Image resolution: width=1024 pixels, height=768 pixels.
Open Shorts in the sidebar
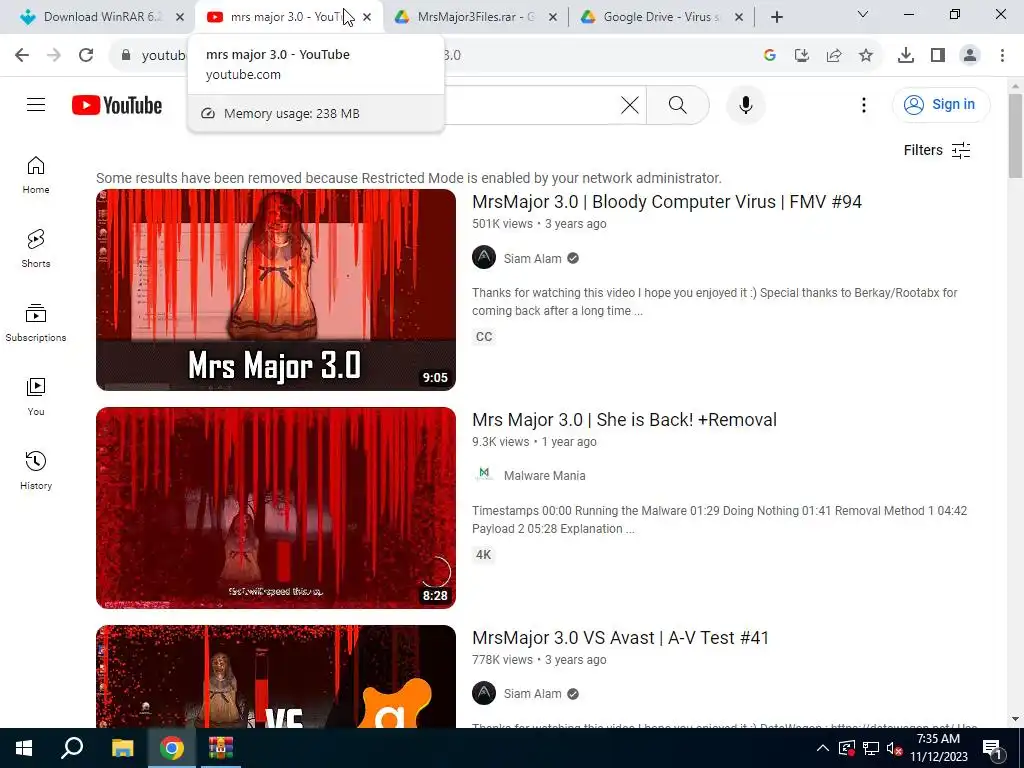36,249
